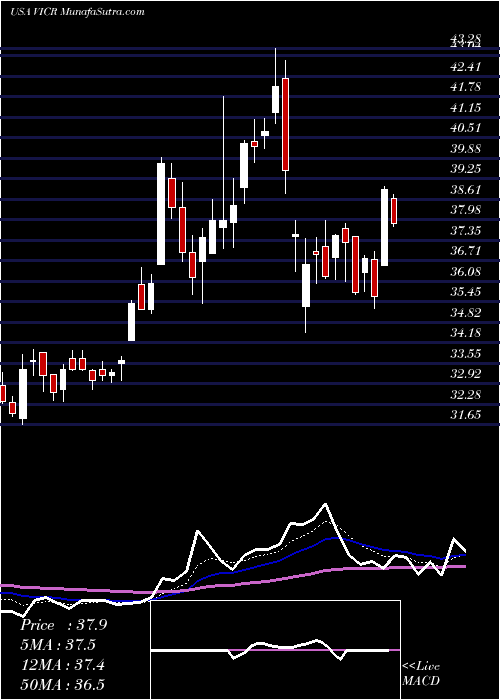
Task: Click the tallest red candlestick near the peak
Action: click(x=285, y=124)
